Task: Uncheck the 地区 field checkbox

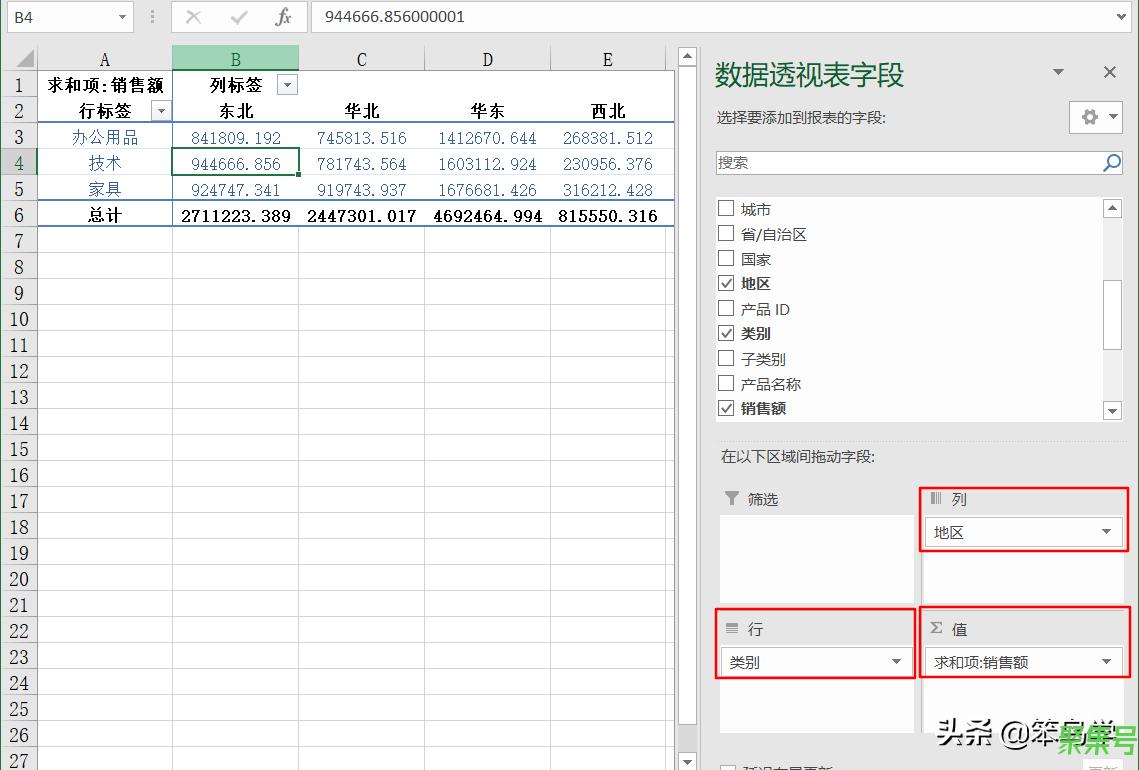Action: 727,284
